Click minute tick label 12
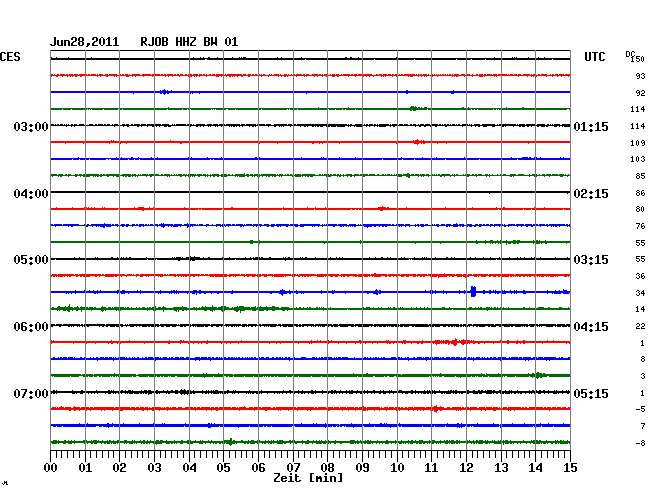This screenshot has width=650, height=494. (466, 468)
